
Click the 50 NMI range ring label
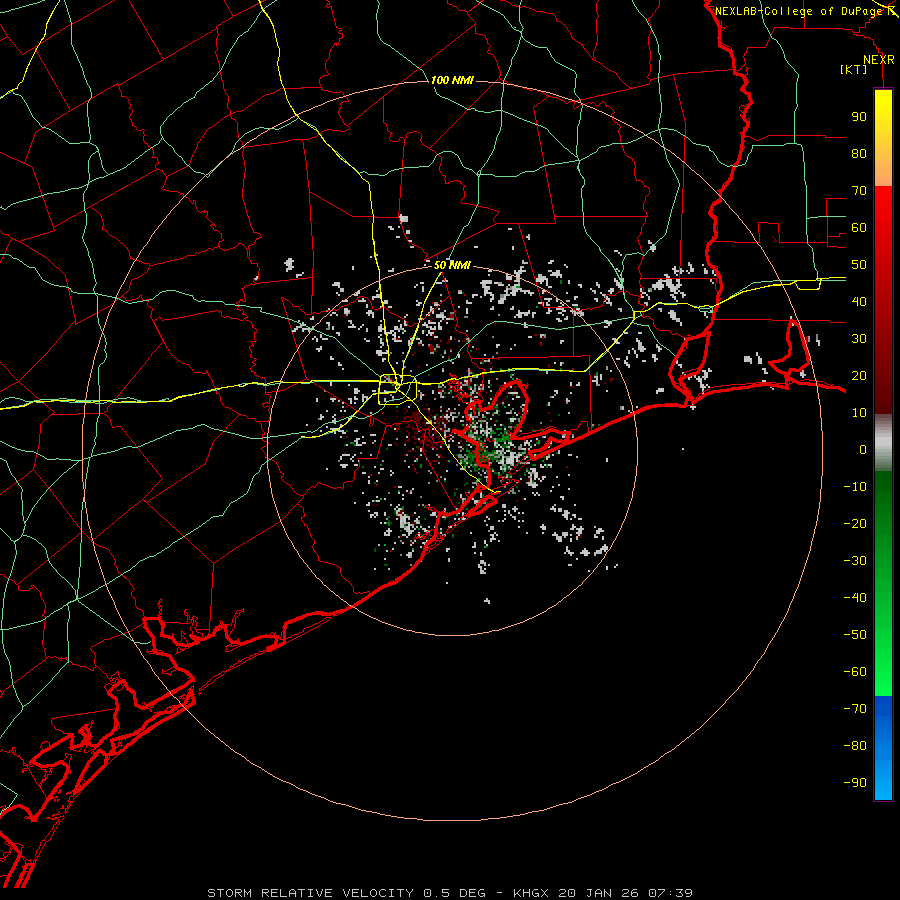click(x=452, y=265)
